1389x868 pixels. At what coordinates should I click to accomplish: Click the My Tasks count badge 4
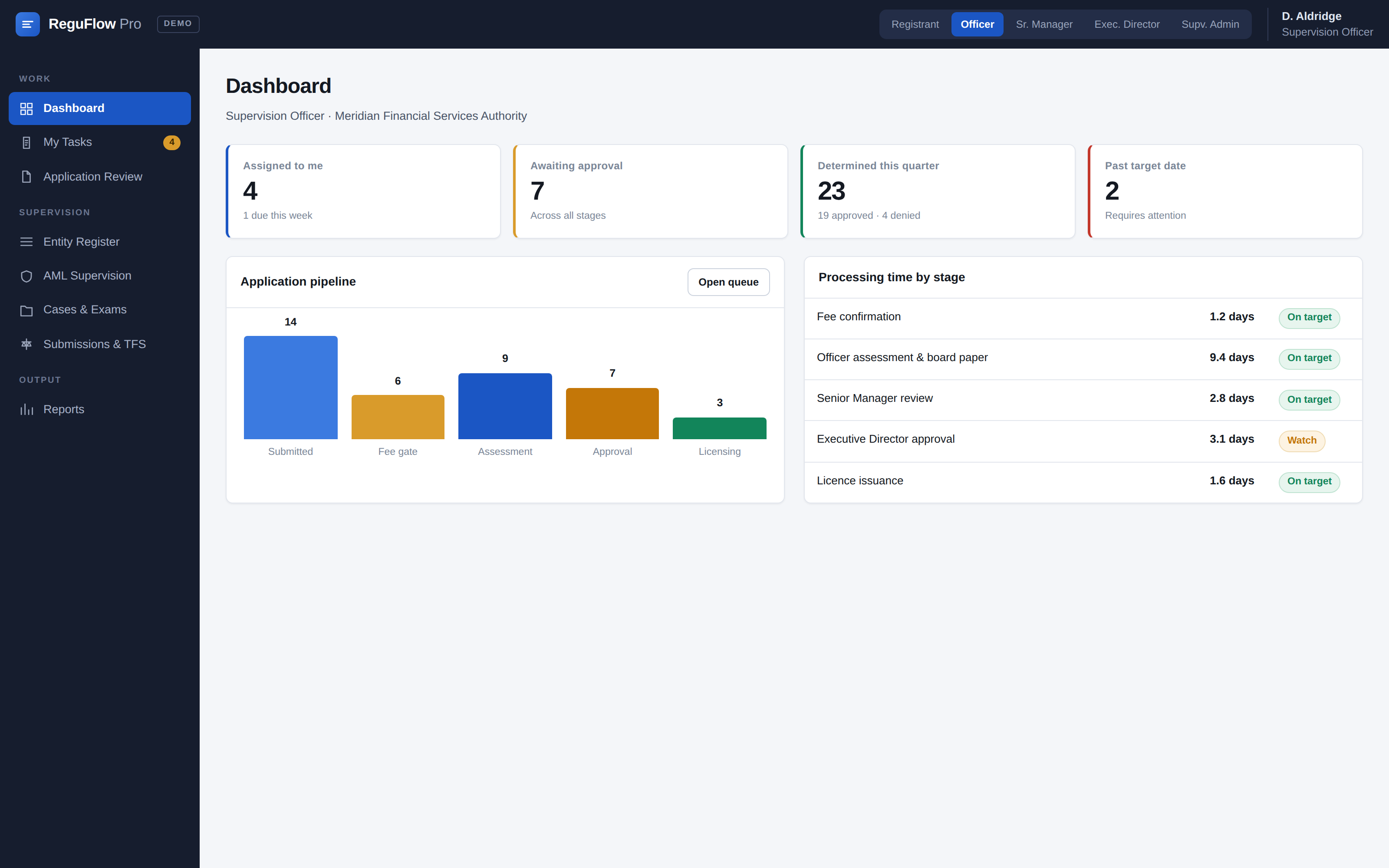tap(171, 142)
